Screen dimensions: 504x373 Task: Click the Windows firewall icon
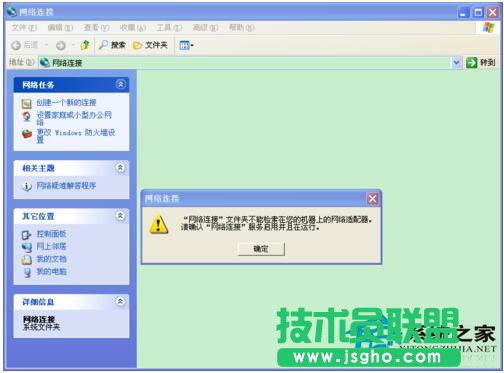27,134
